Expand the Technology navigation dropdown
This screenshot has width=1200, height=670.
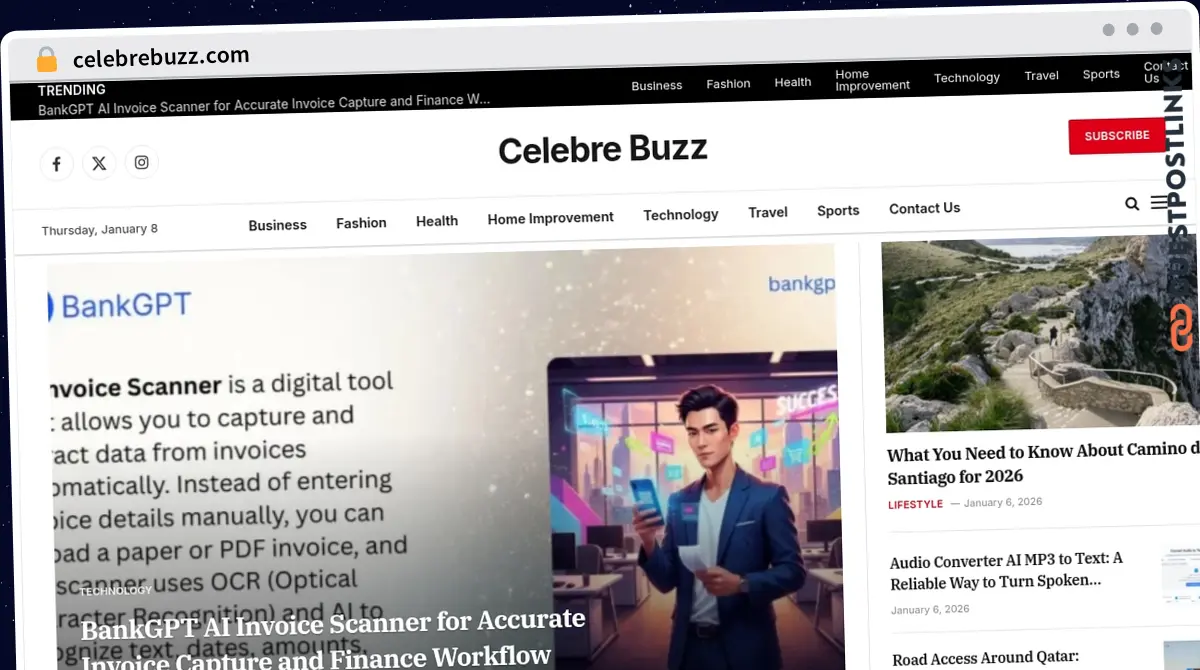tap(681, 214)
